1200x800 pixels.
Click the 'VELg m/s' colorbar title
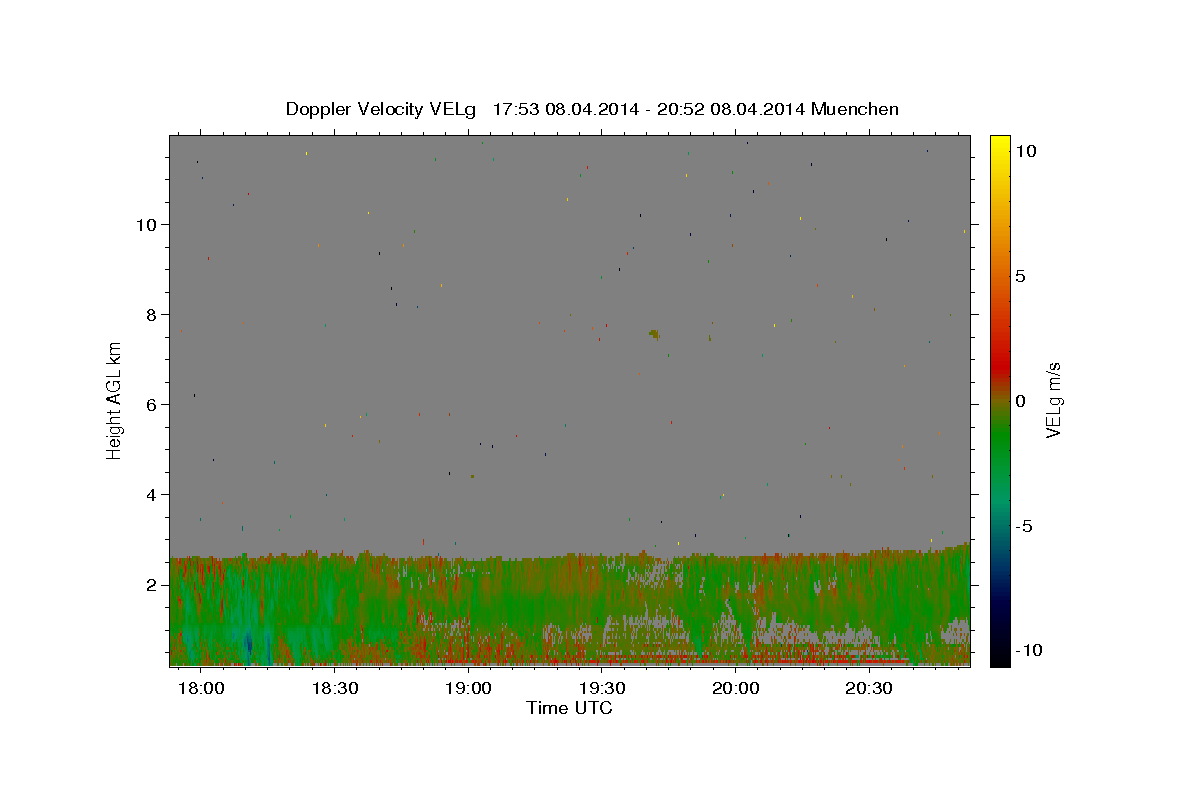(1053, 400)
